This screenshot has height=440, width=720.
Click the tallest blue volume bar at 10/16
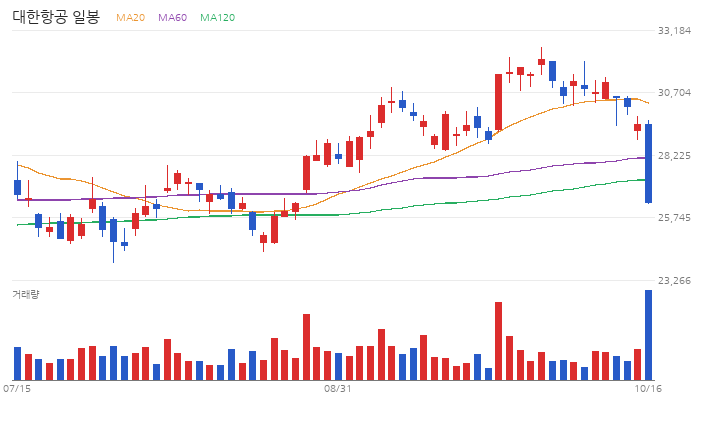click(648, 335)
